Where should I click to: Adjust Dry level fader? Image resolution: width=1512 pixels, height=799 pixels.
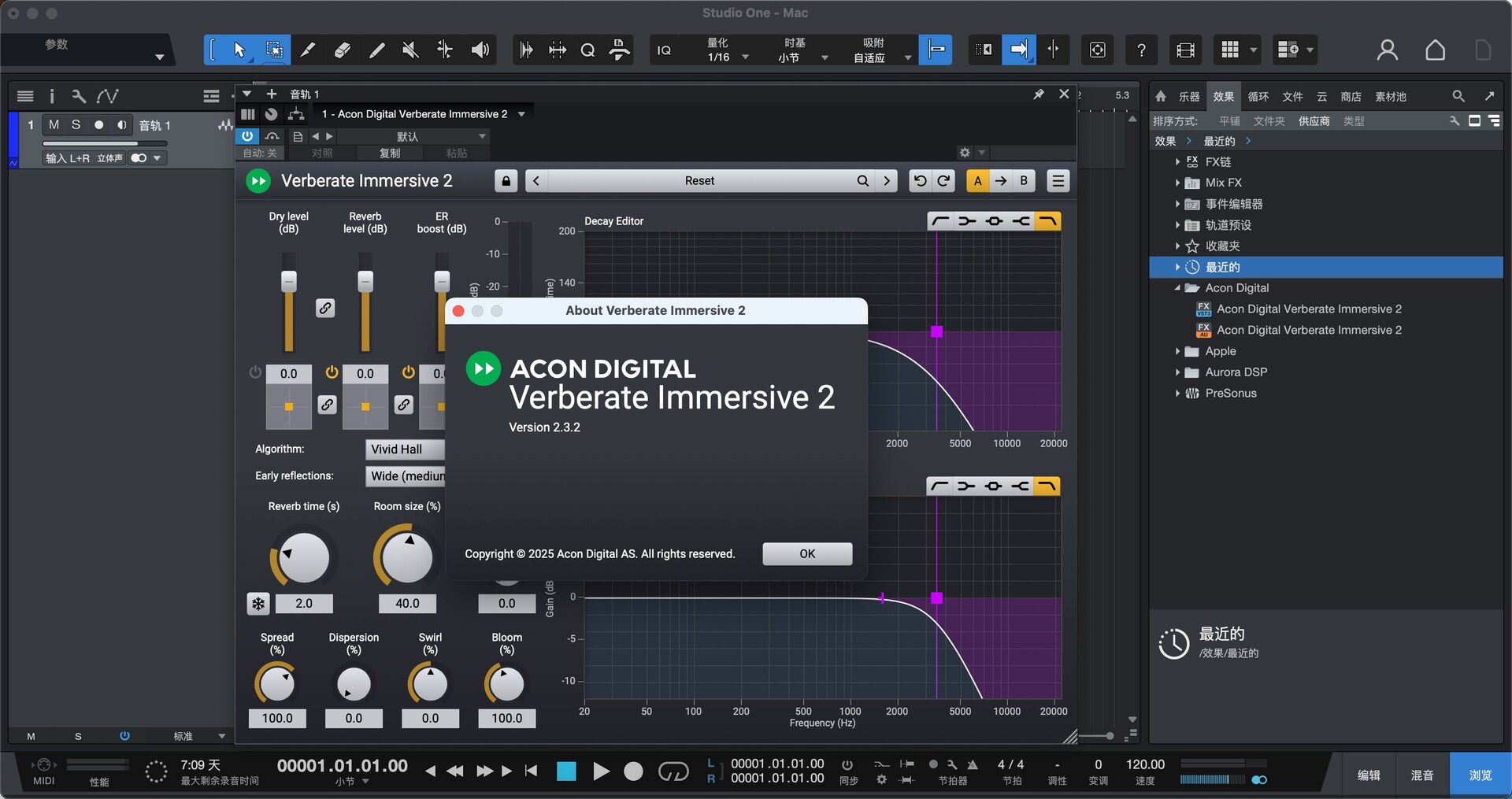point(289,281)
